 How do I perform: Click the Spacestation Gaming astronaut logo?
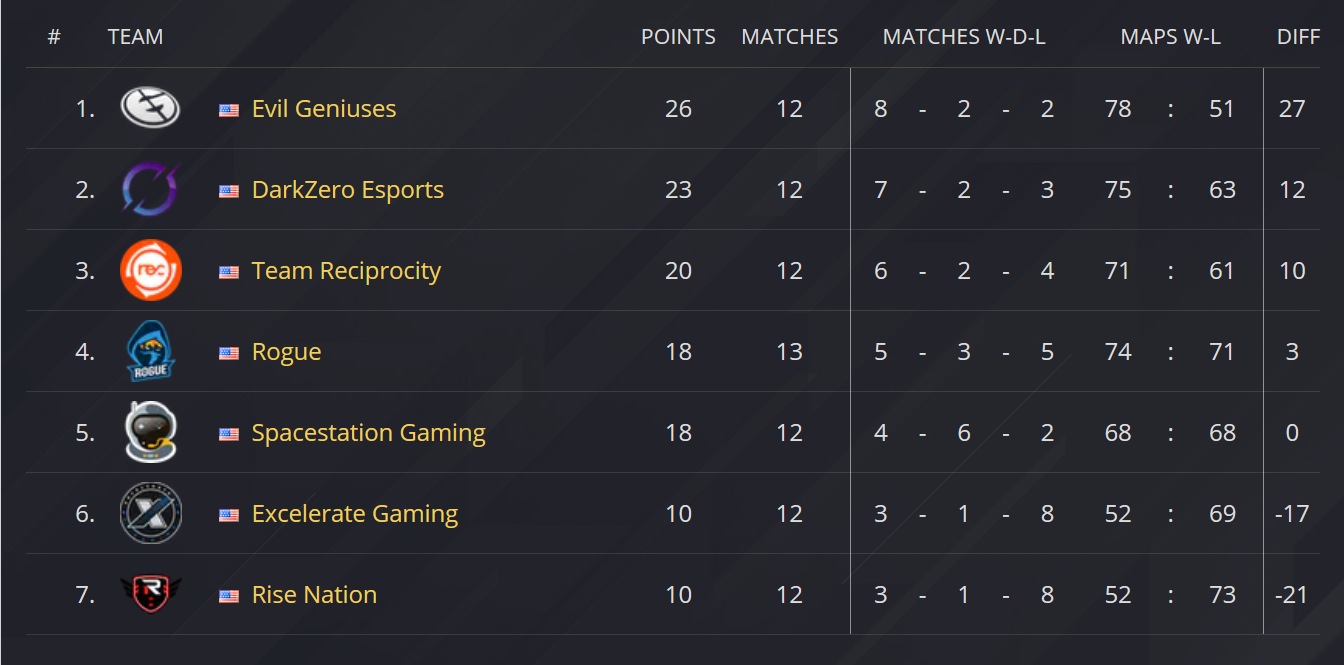[x=151, y=432]
